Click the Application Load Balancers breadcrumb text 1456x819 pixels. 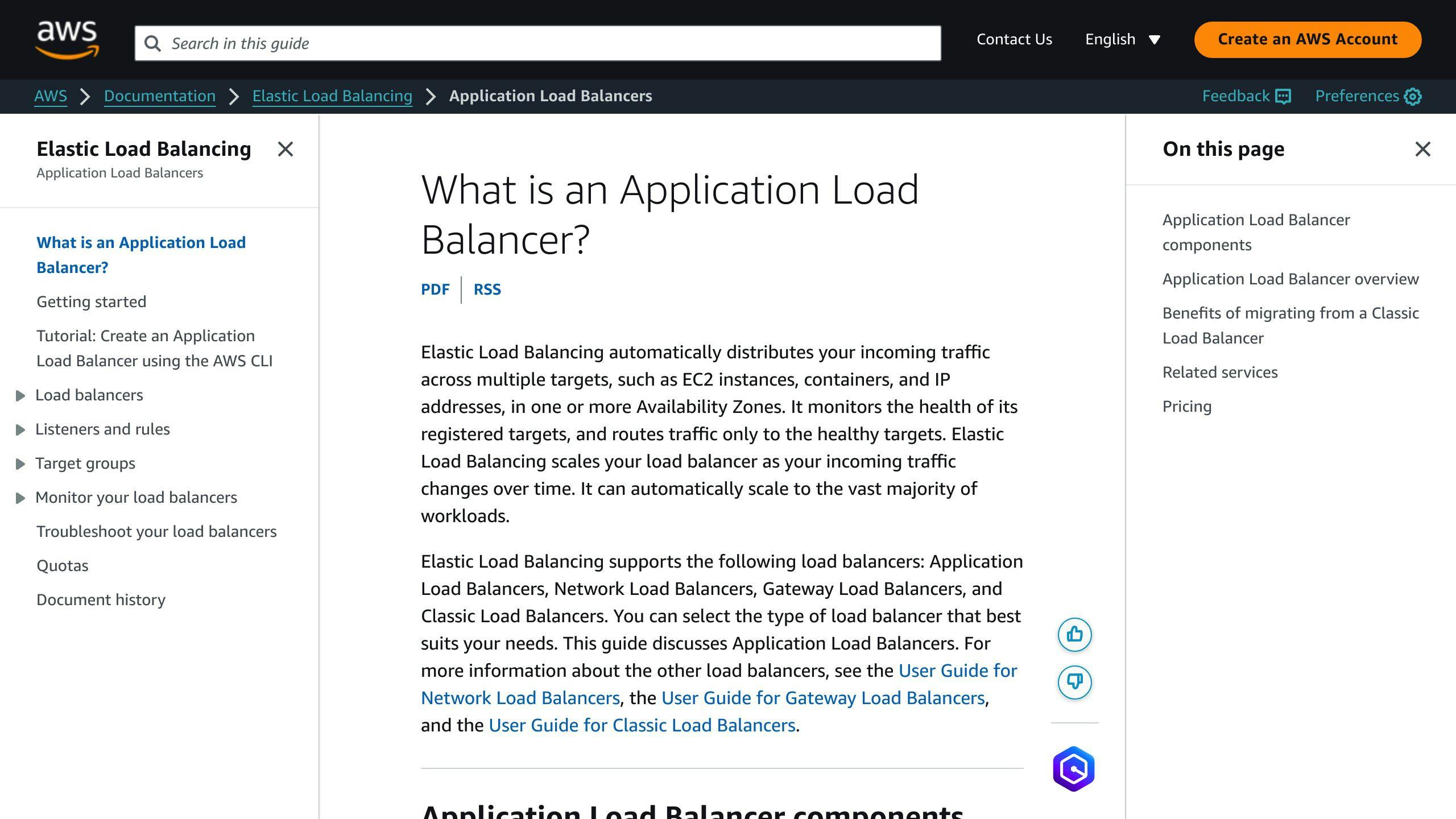(x=551, y=96)
